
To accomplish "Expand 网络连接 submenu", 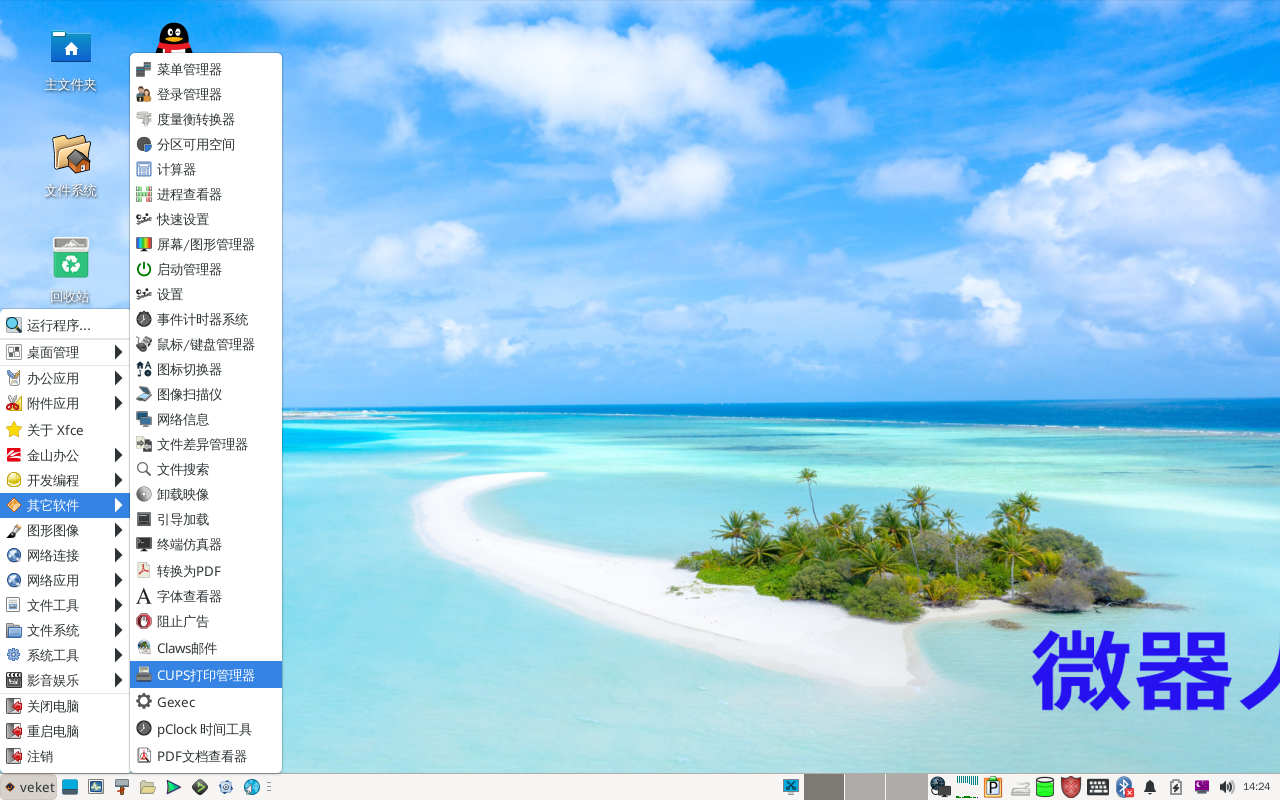I will 65,555.
